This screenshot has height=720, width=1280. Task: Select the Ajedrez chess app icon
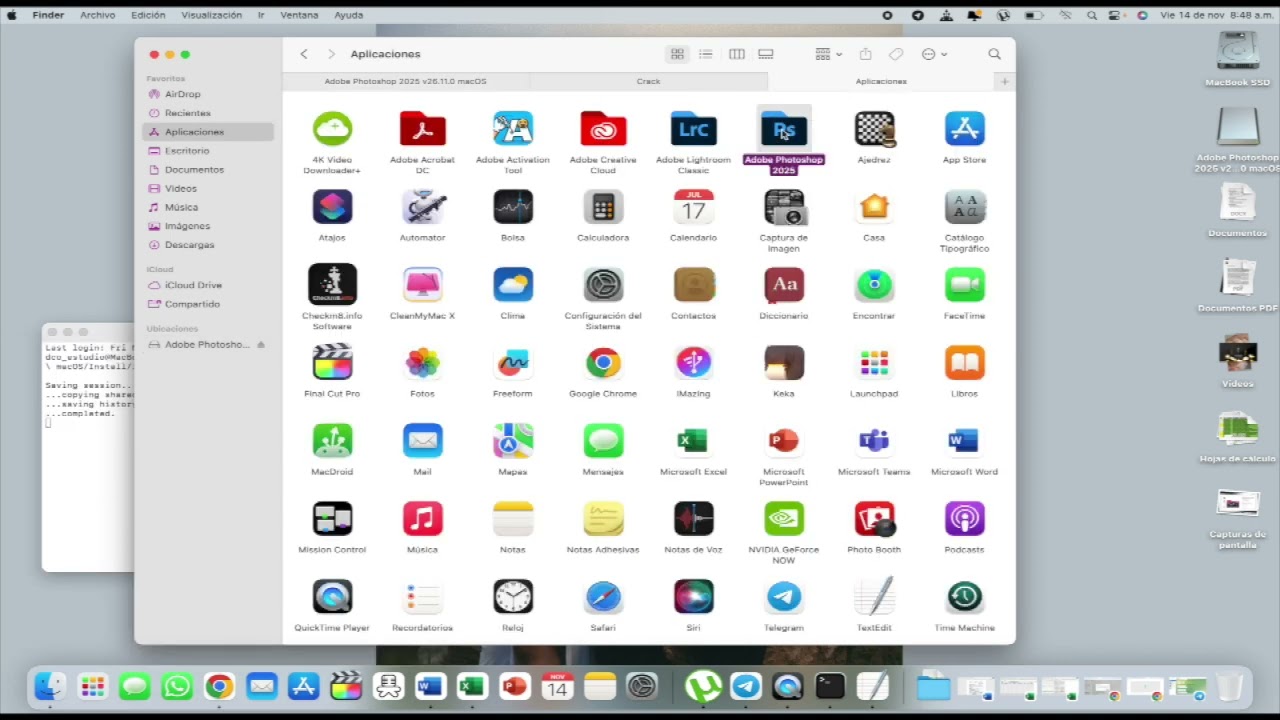point(874,129)
